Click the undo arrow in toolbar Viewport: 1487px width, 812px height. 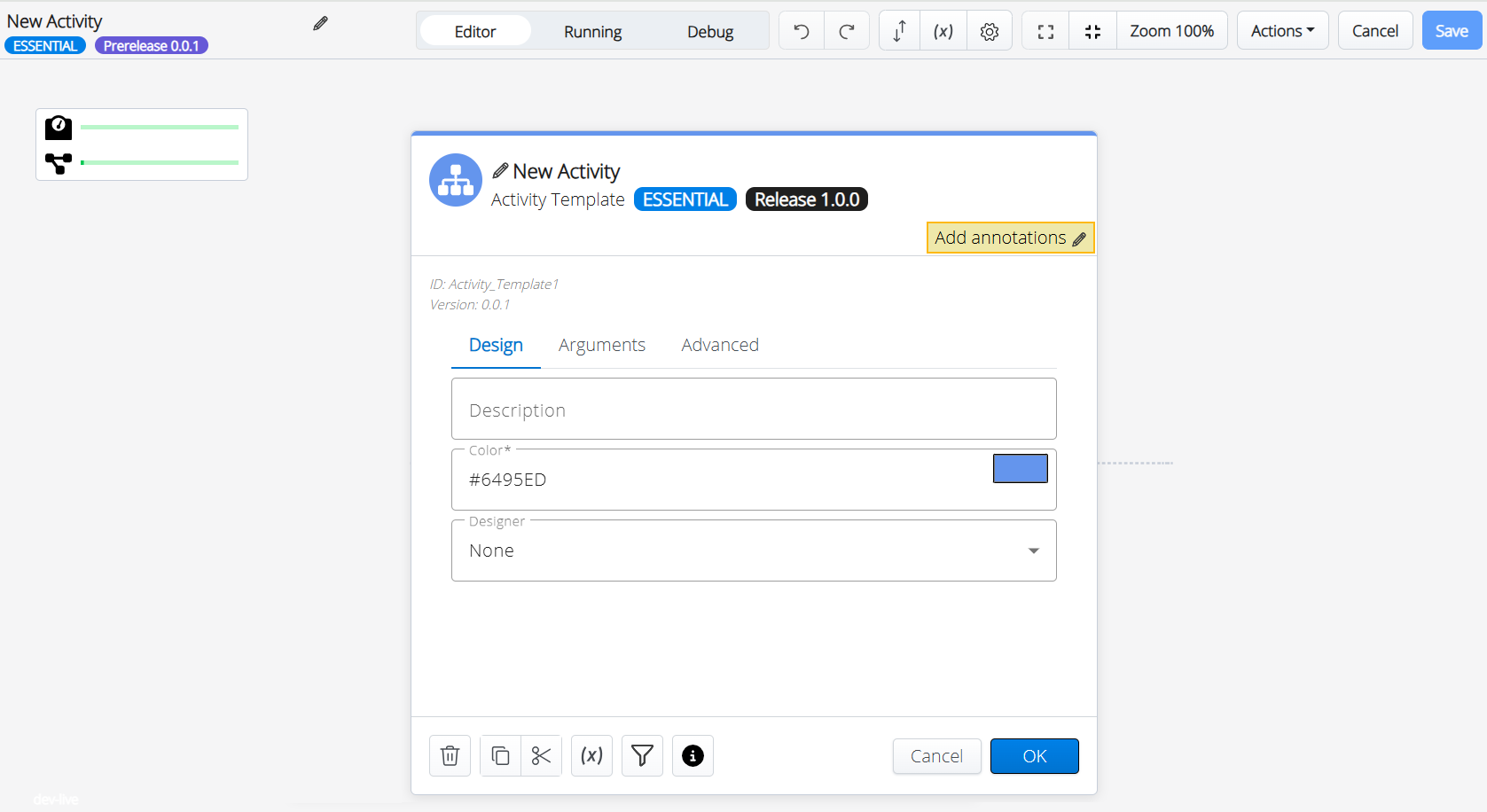[x=802, y=31]
